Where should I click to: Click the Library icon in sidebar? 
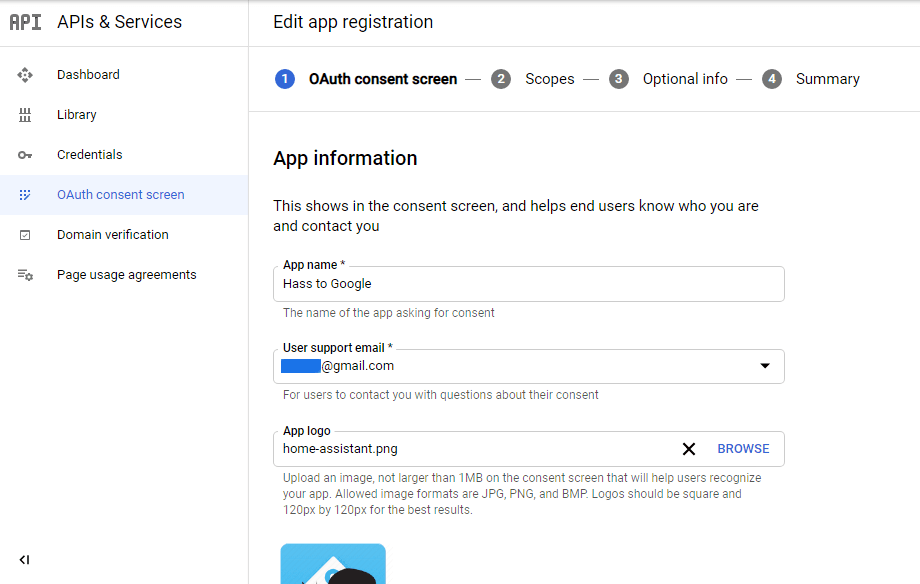(25, 115)
